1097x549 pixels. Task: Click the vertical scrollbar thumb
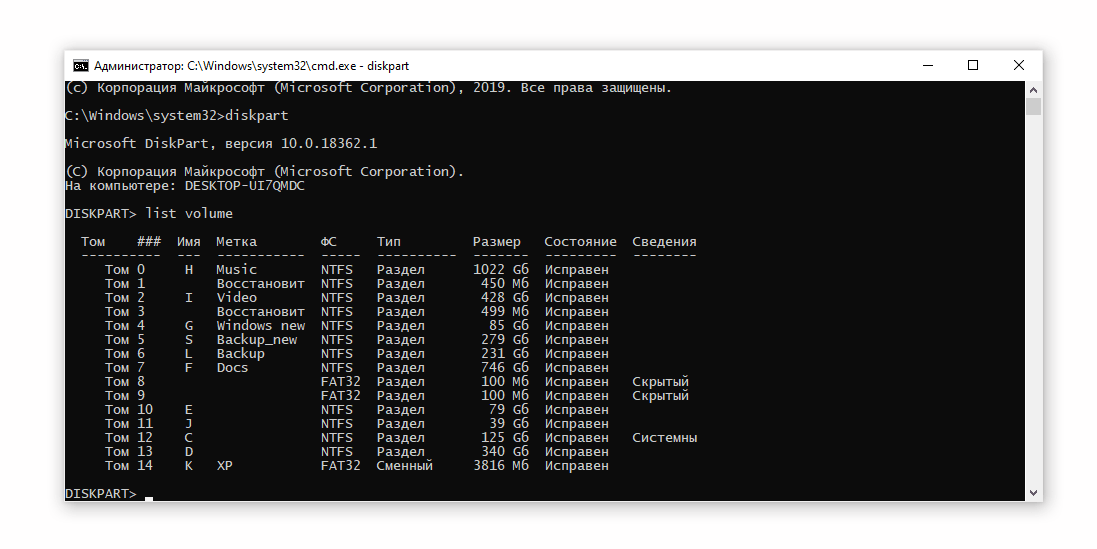(x=1033, y=107)
